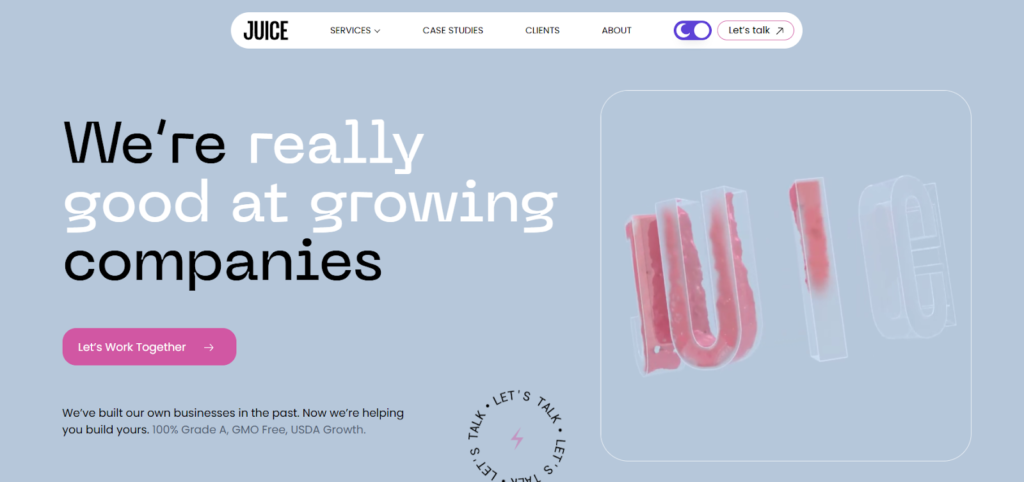Toggle the dark/light mode switch
1024x482 pixels.
(692, 30)
